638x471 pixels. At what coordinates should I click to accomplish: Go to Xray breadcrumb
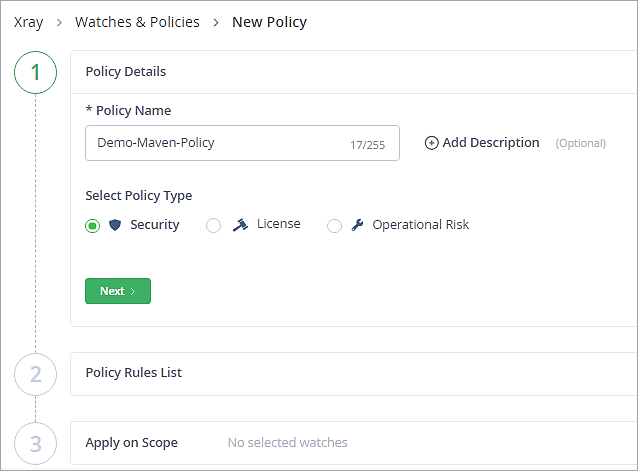pyautogui.click(x=28, y=22)
